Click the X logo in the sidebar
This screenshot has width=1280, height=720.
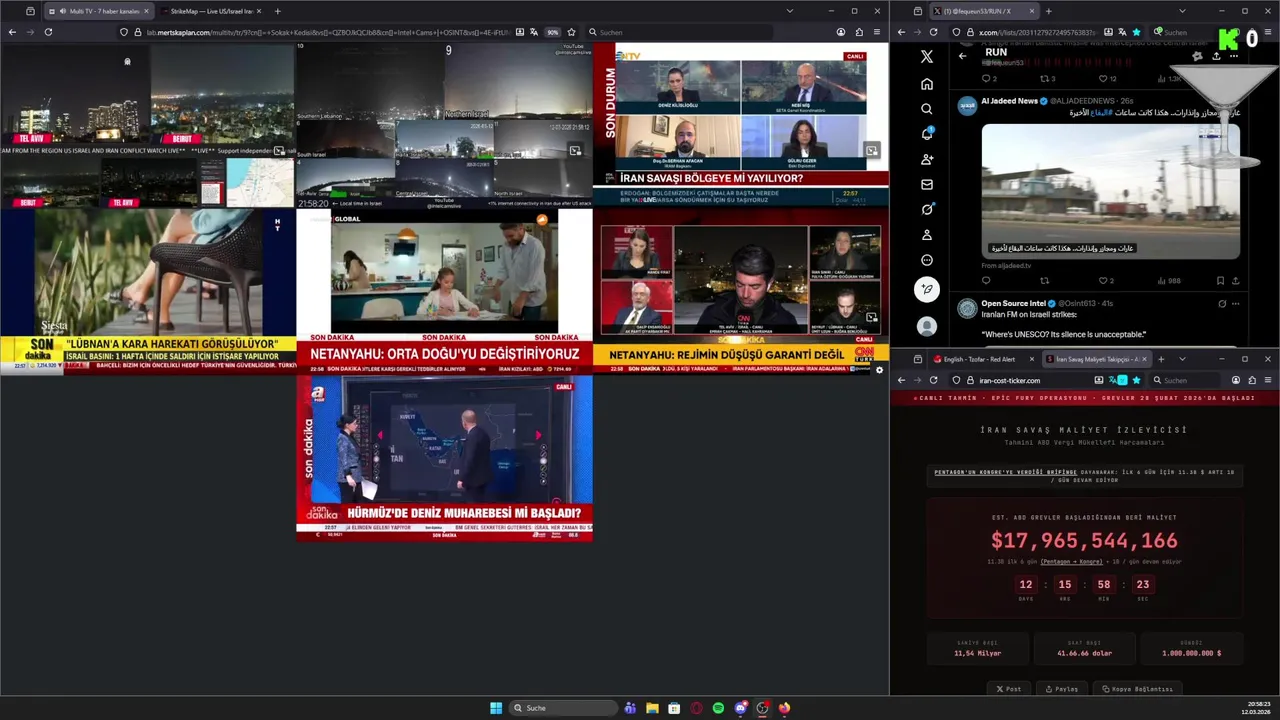[927, 57]
